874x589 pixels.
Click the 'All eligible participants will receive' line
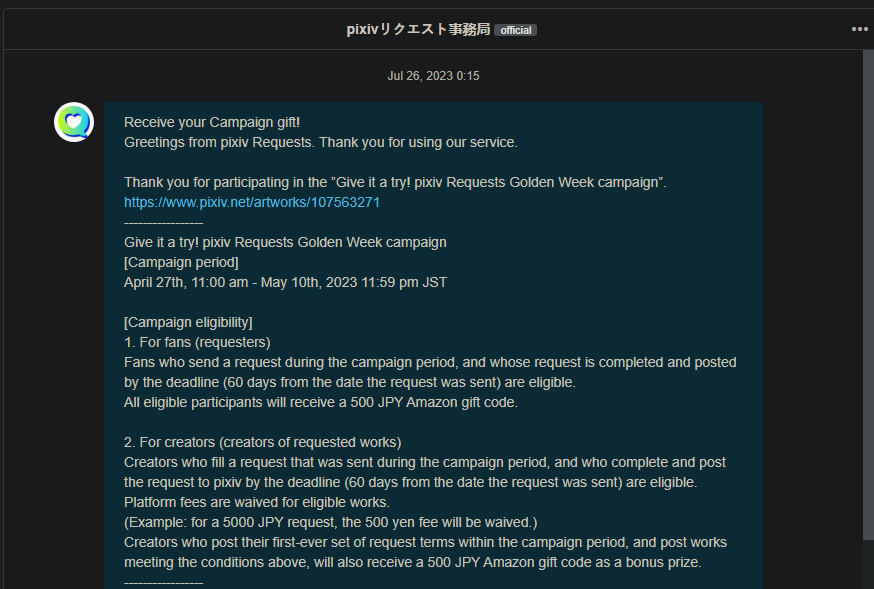tap(321, 402)
